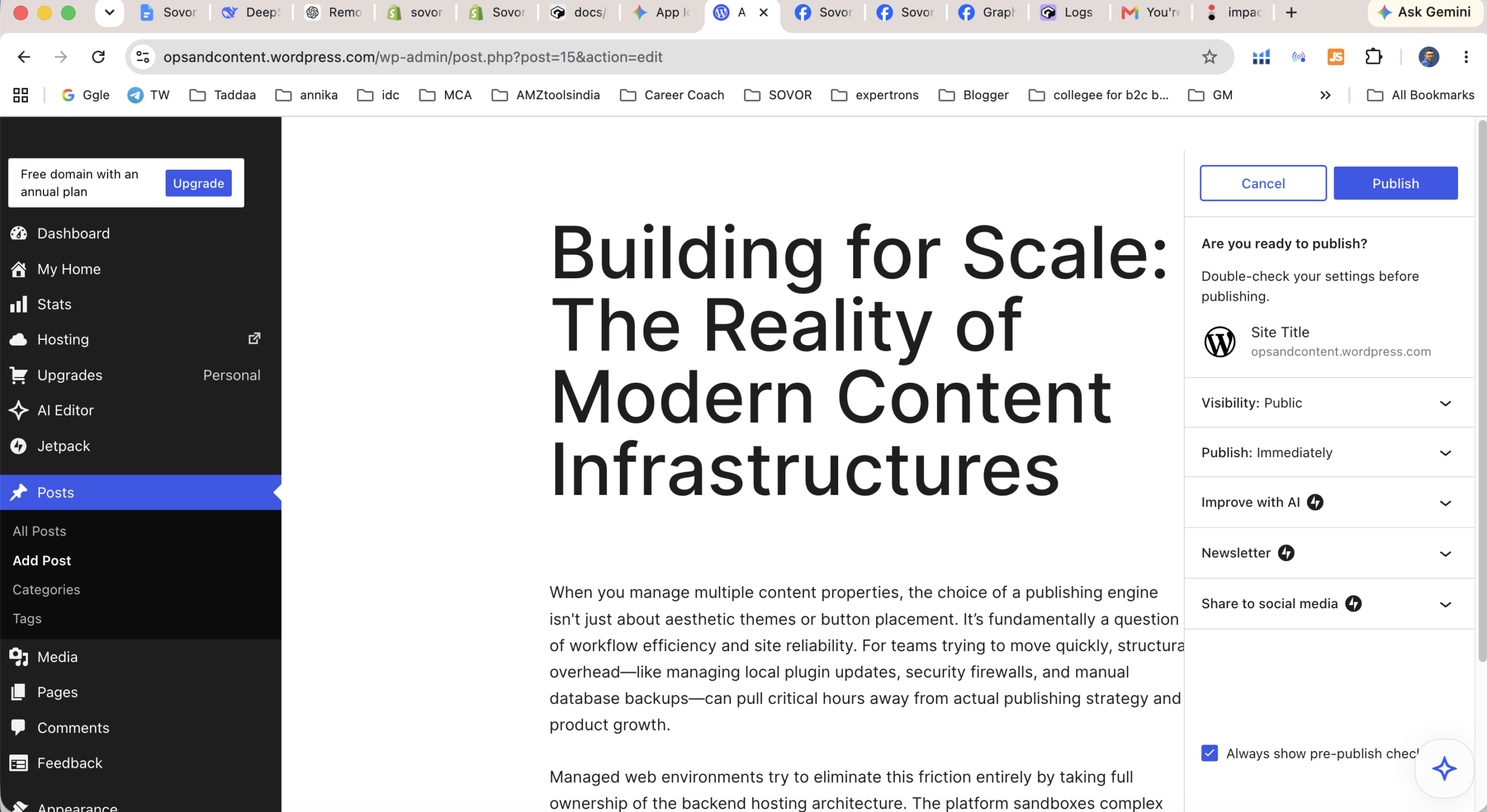Close the active WordPress tab

point(764,12)
